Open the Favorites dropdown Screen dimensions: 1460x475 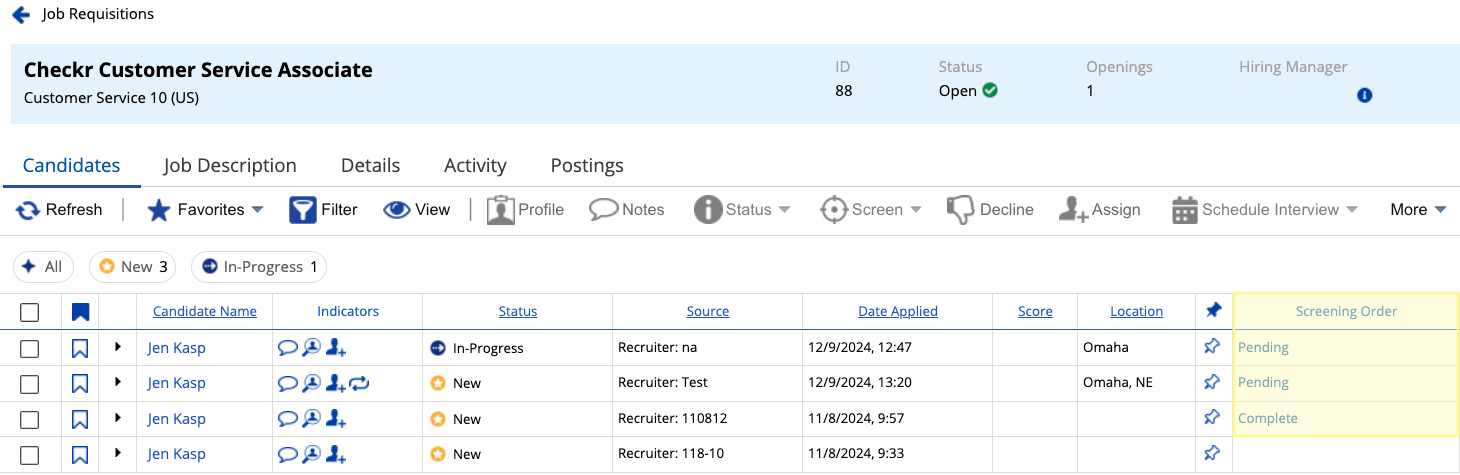coord(205,210)
